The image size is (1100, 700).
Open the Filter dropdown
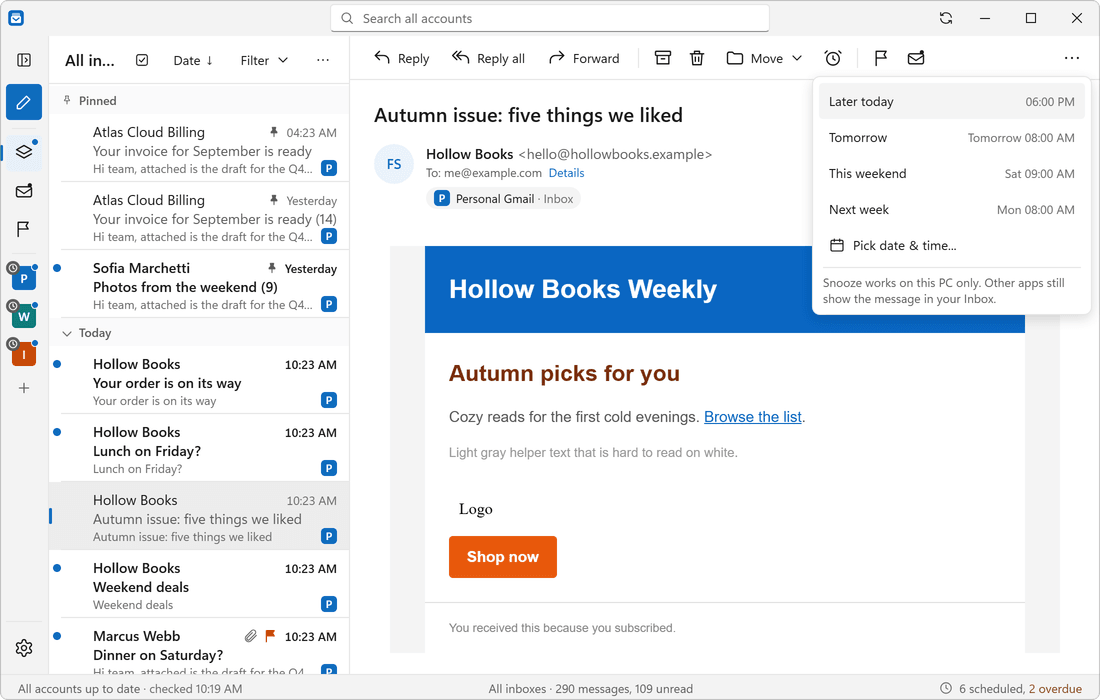[x=264, y=60]
